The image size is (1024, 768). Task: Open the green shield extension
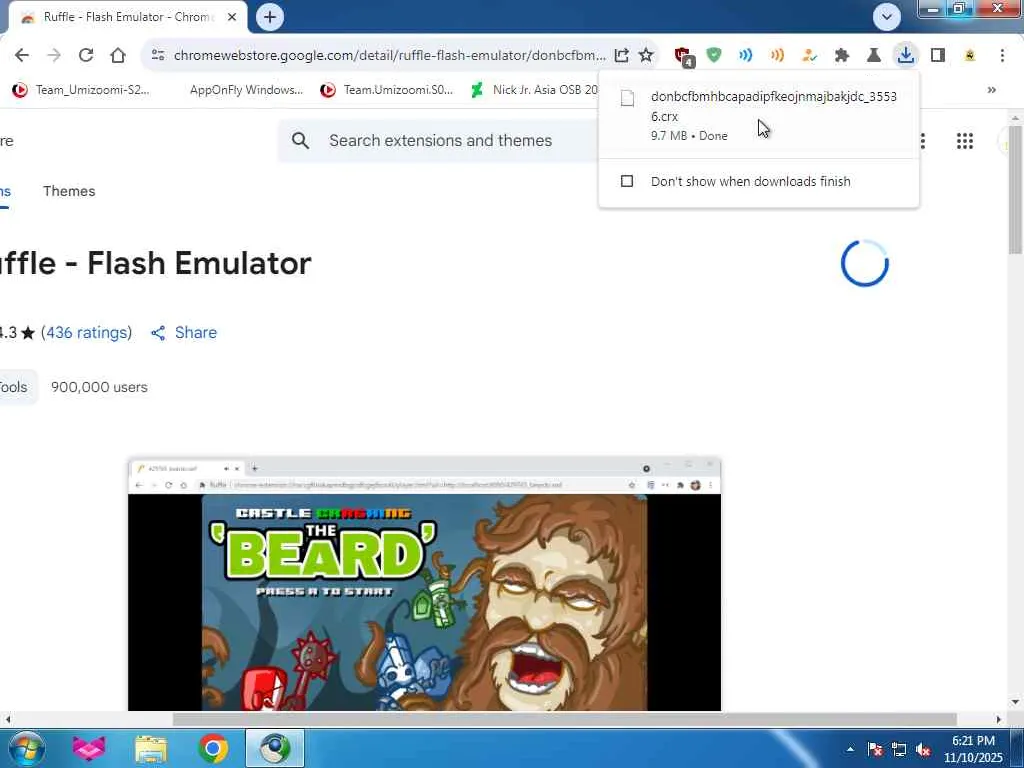(714, 56)
